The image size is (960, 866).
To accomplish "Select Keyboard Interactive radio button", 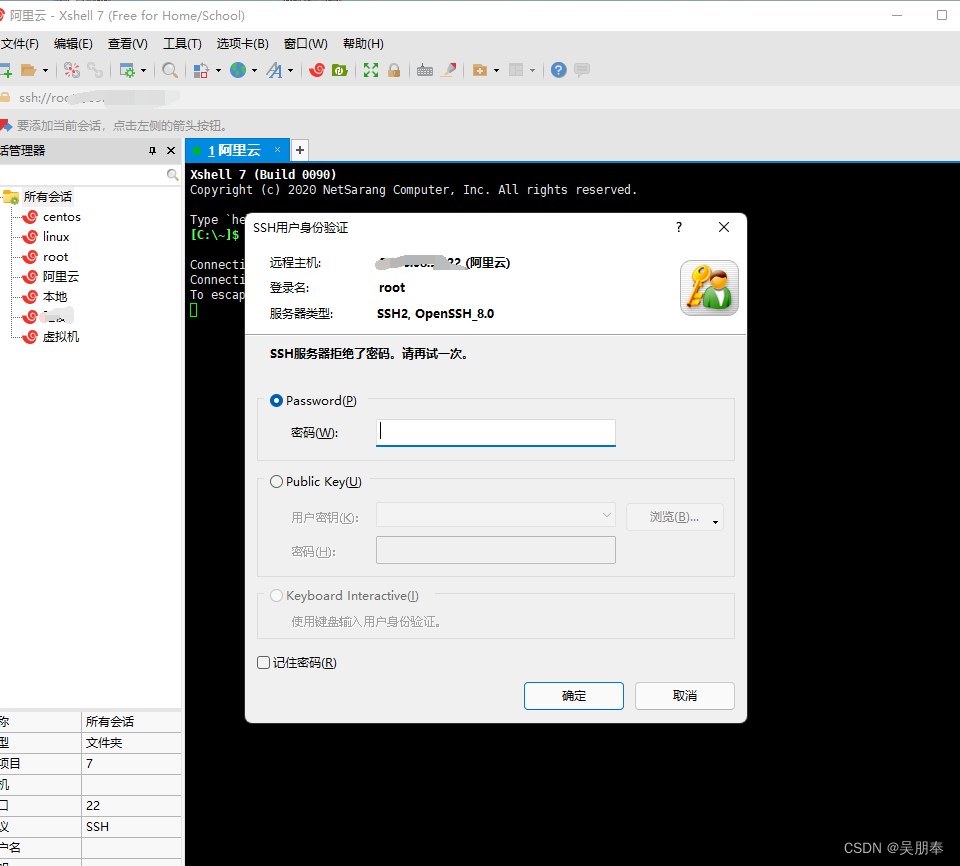I will click(x=276, y=596).
